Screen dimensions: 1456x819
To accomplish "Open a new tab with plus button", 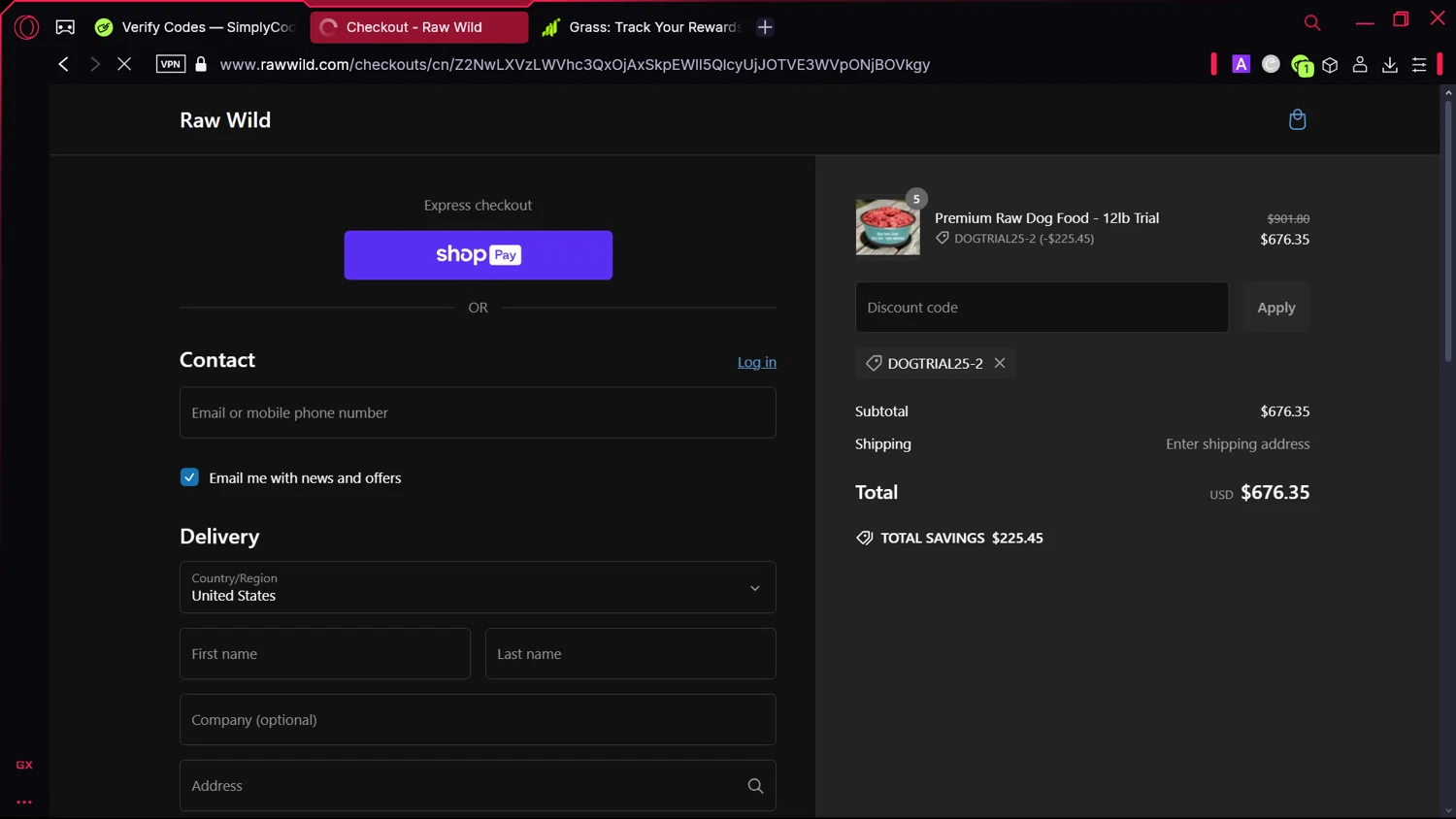I will (765, 27).
